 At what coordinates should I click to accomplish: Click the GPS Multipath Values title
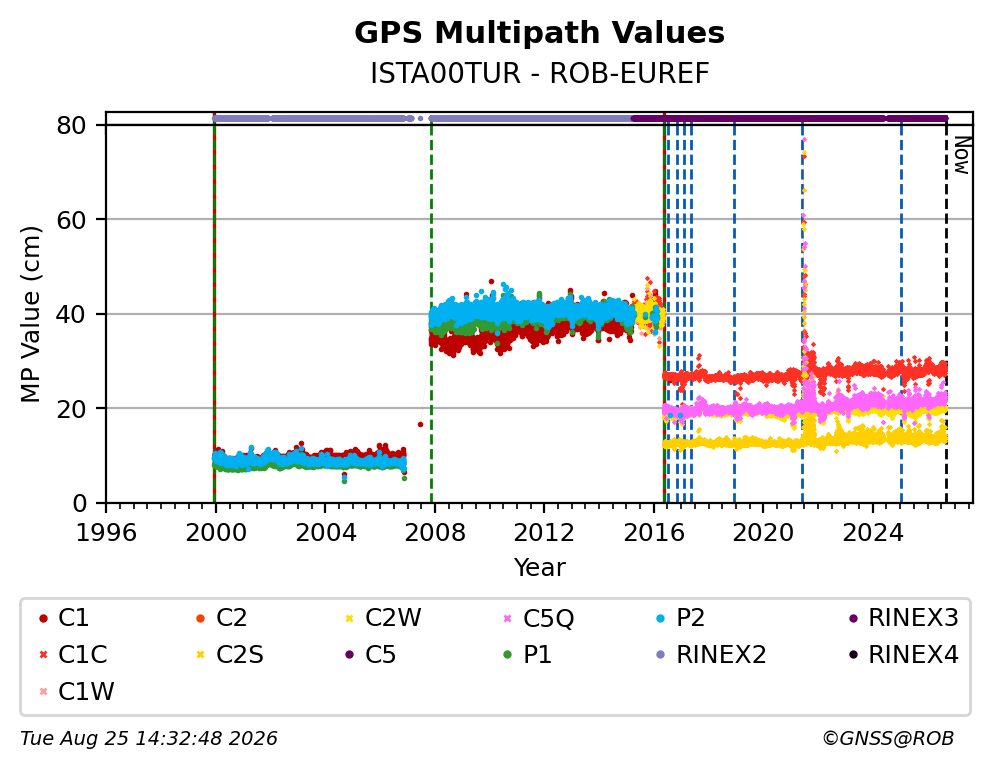tap(540, 33)
